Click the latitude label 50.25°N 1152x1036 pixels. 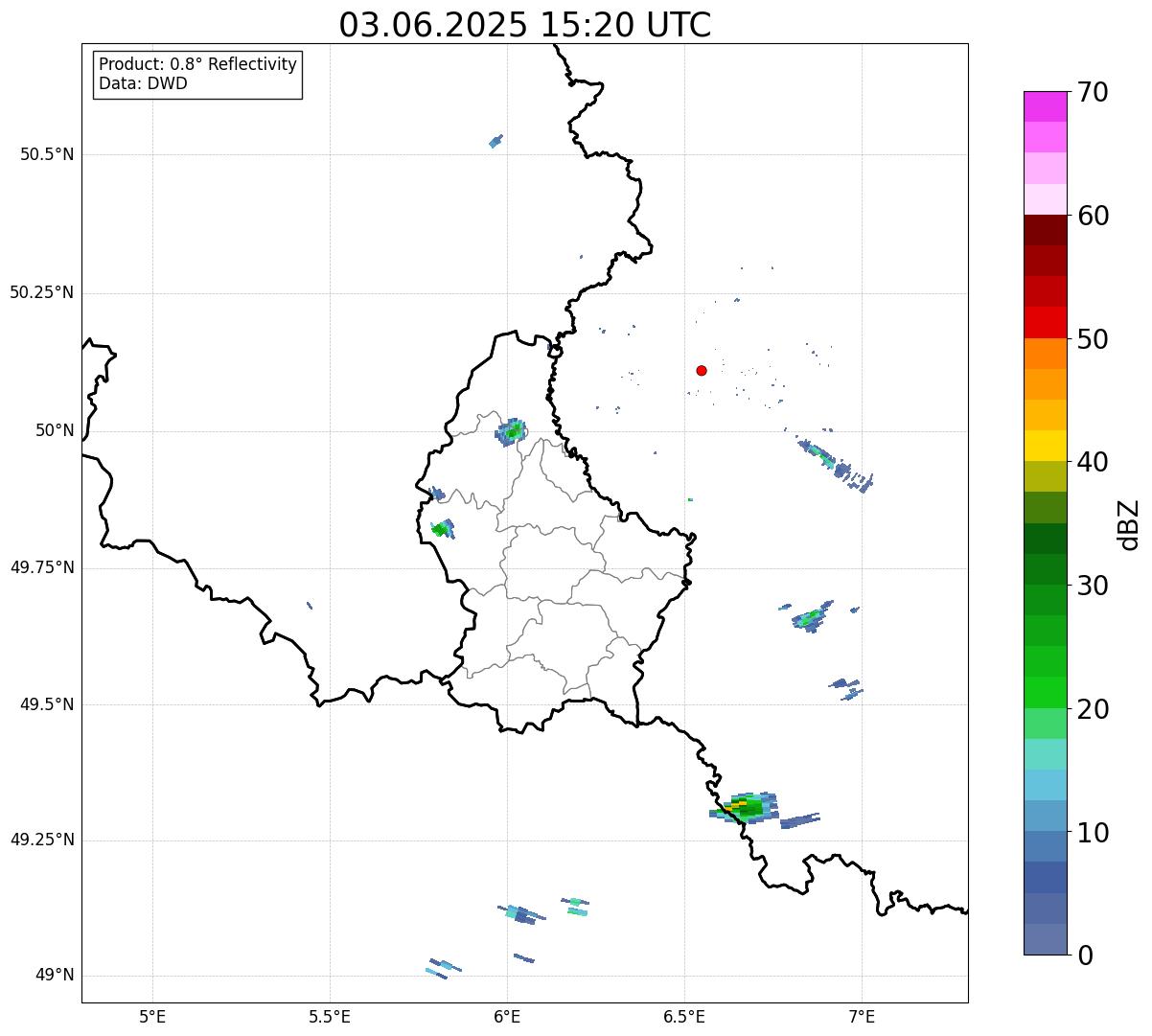pyautogui.click(x=42, y=292)
